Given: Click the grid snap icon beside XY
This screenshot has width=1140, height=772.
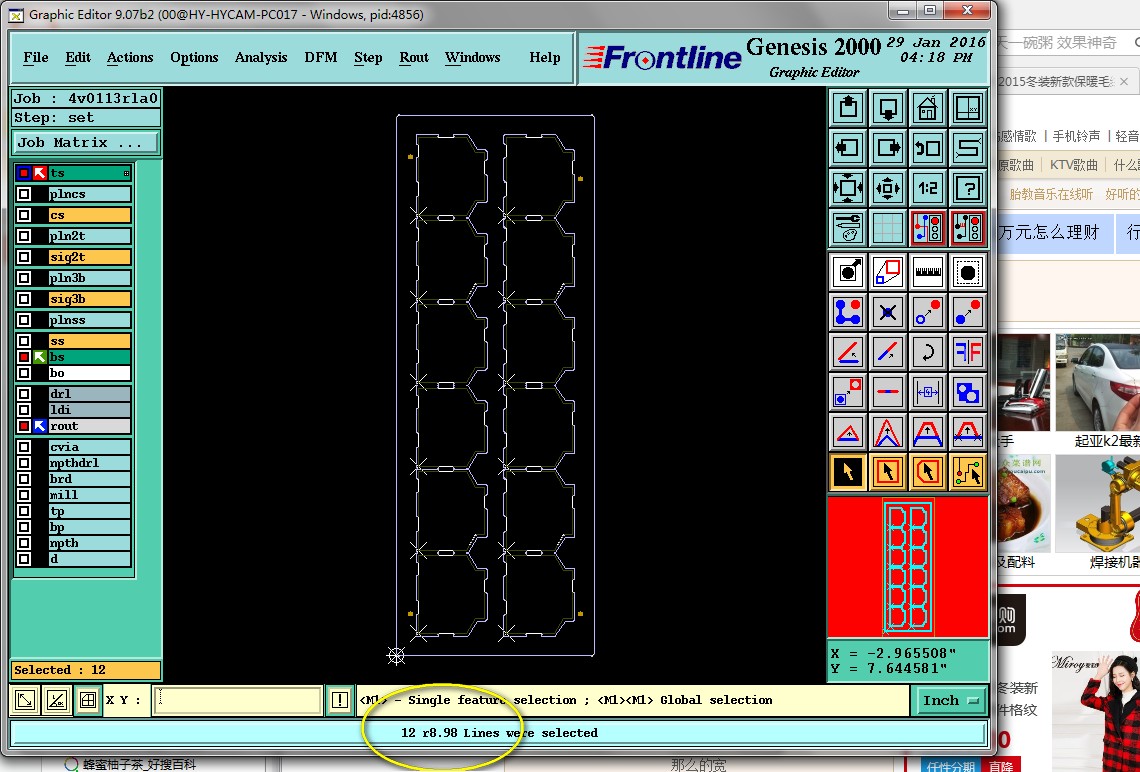Looking at the screenshot, I should (87, 700).
